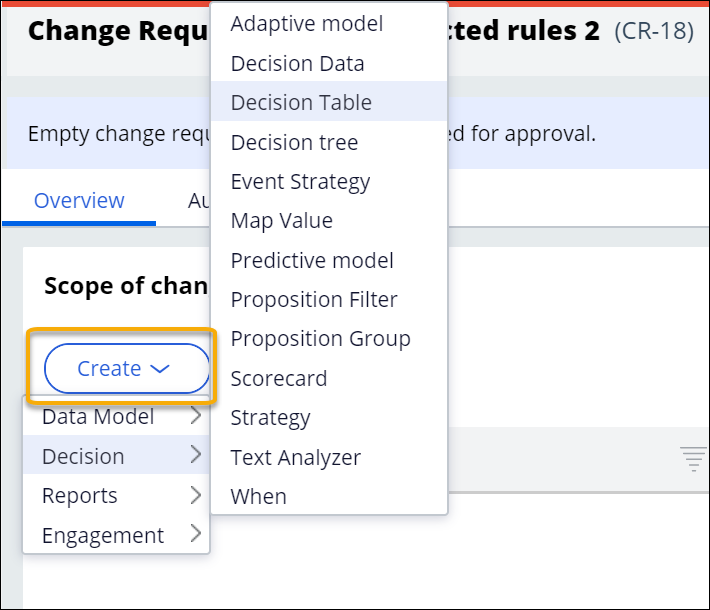Open the filter icon at right edge
Image resolution: width=710 pixels, height=610 pixels.
(x=693, y=459)
